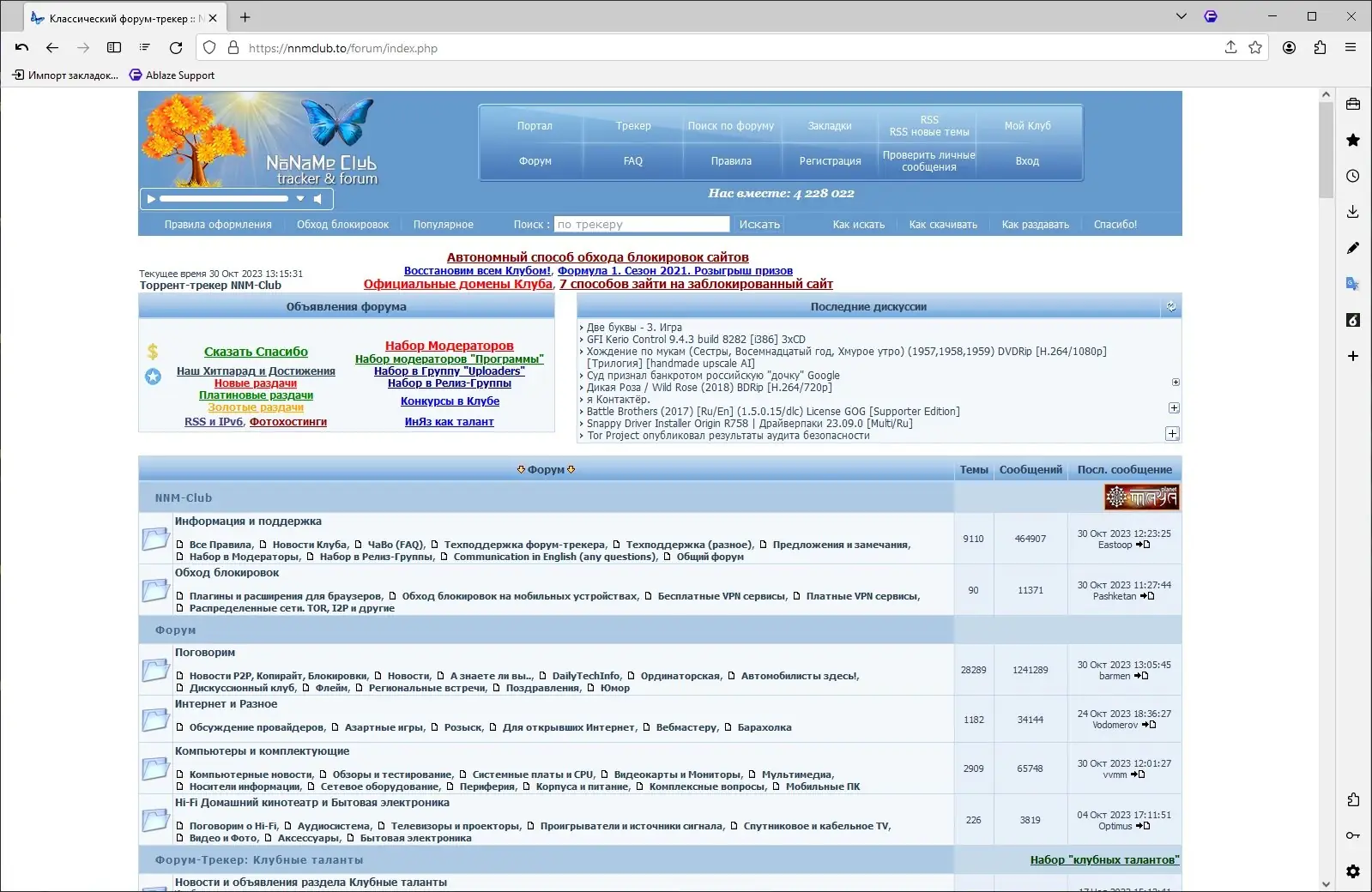Toggle the browser sidebar panel button

click(114, 48)
